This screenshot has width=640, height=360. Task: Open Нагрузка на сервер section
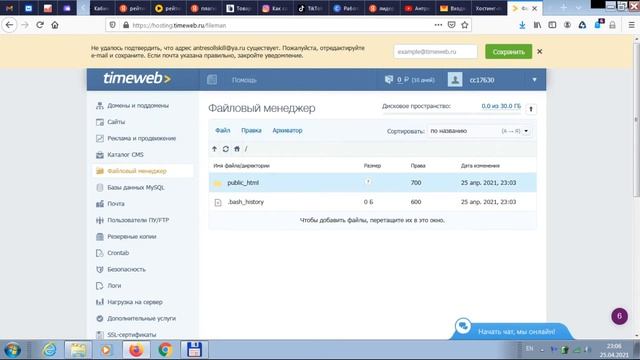(135, 302)
